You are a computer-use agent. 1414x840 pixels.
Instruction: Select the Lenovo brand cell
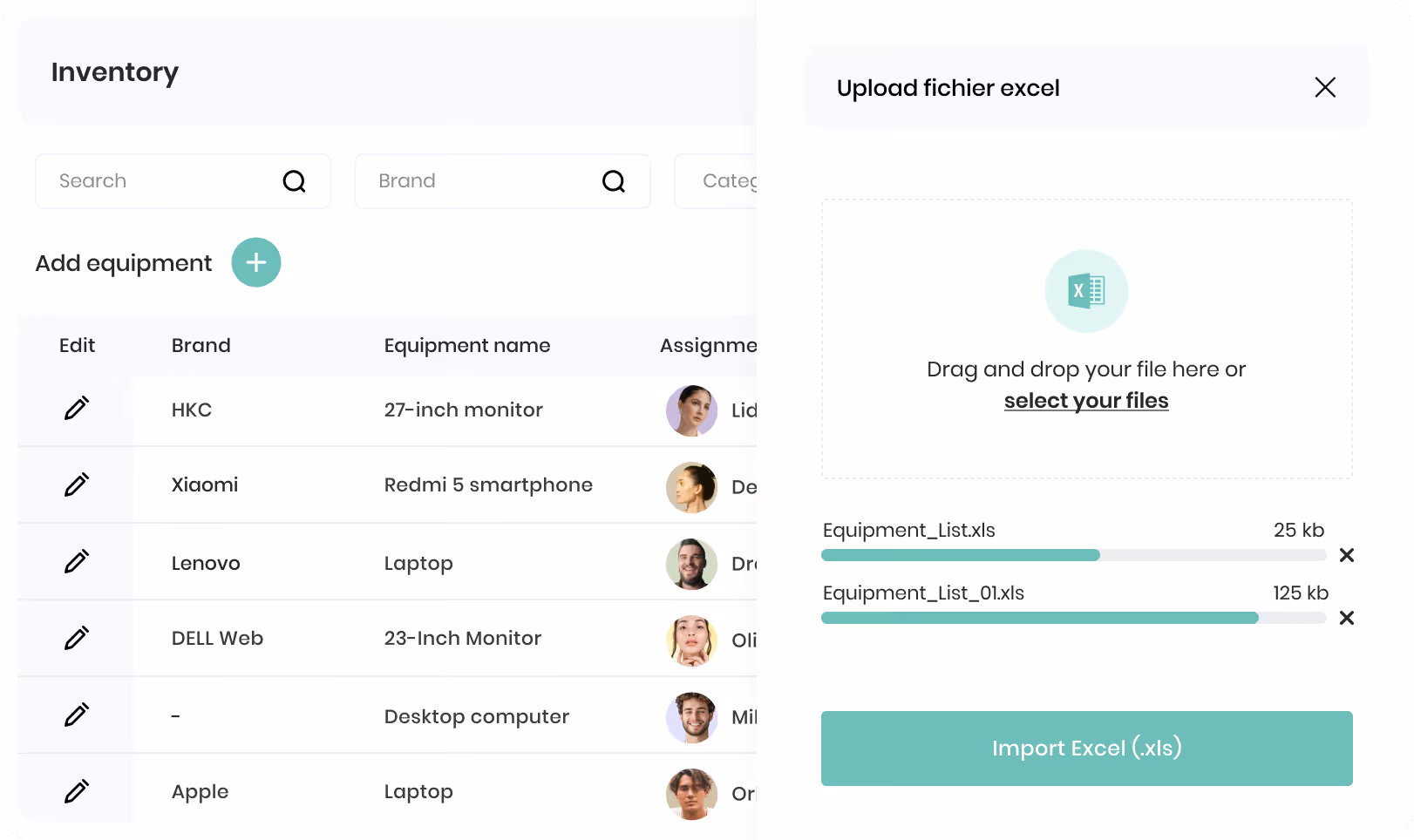206,563
